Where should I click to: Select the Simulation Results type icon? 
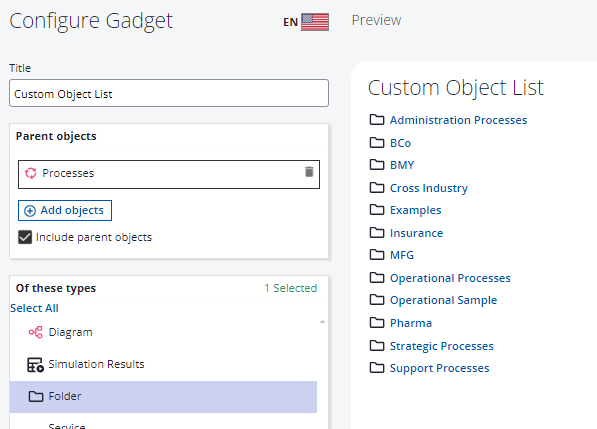pos(35,365)
